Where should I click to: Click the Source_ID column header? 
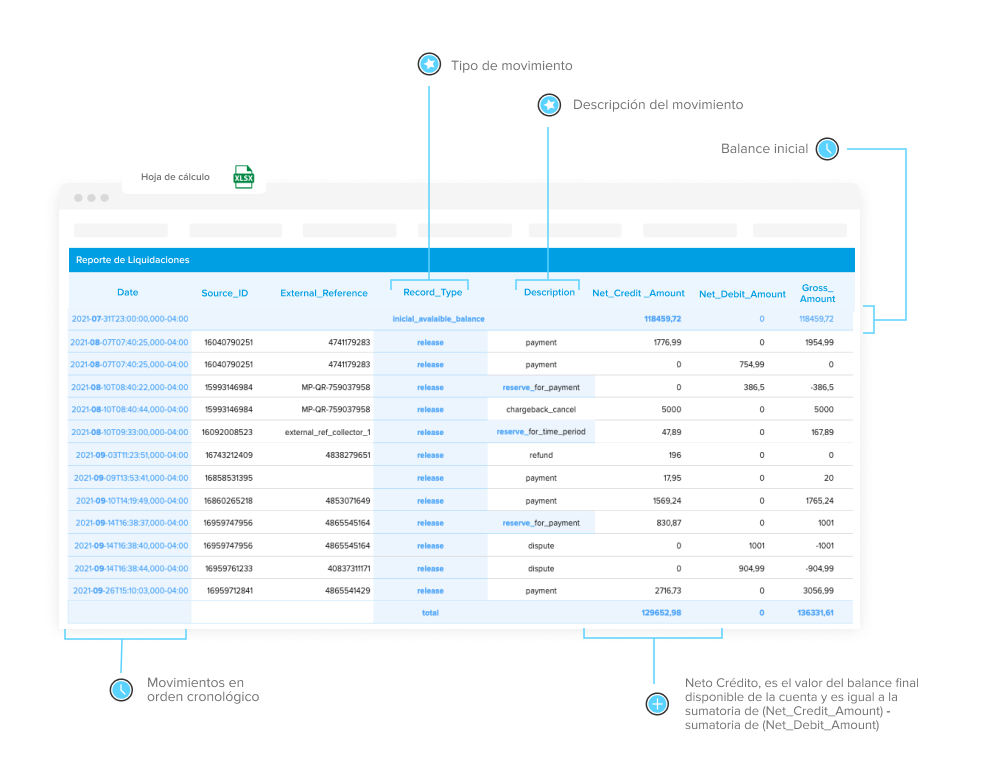click(x=225, y=293)
